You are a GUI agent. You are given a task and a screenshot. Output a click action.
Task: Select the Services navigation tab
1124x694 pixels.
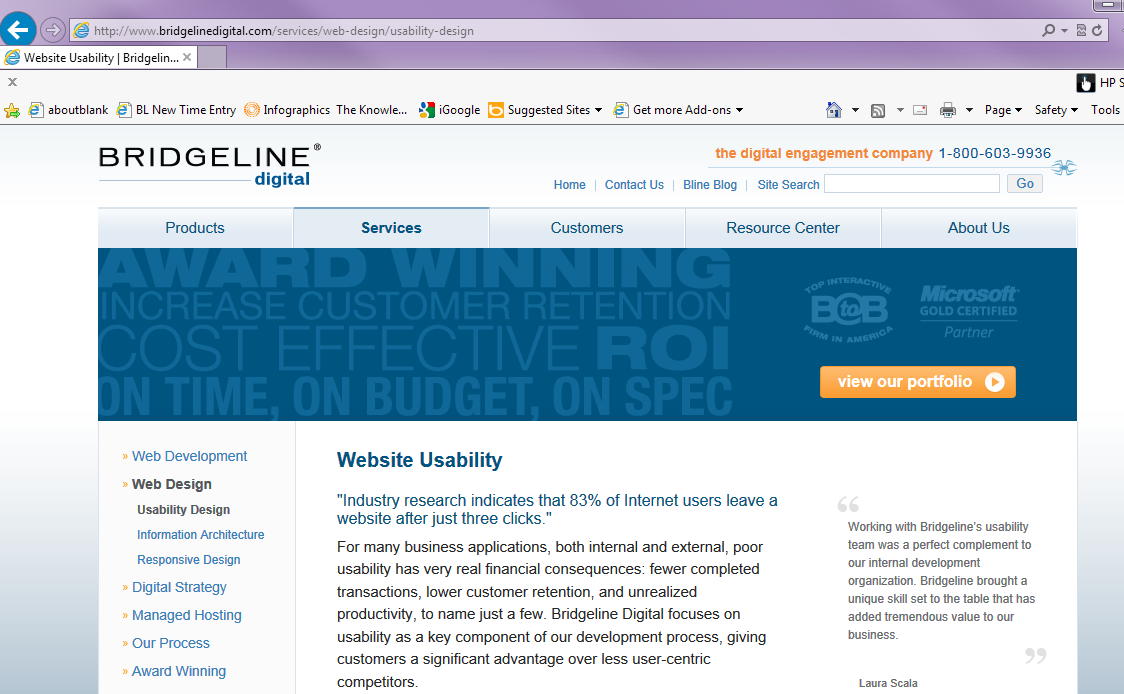391,228
